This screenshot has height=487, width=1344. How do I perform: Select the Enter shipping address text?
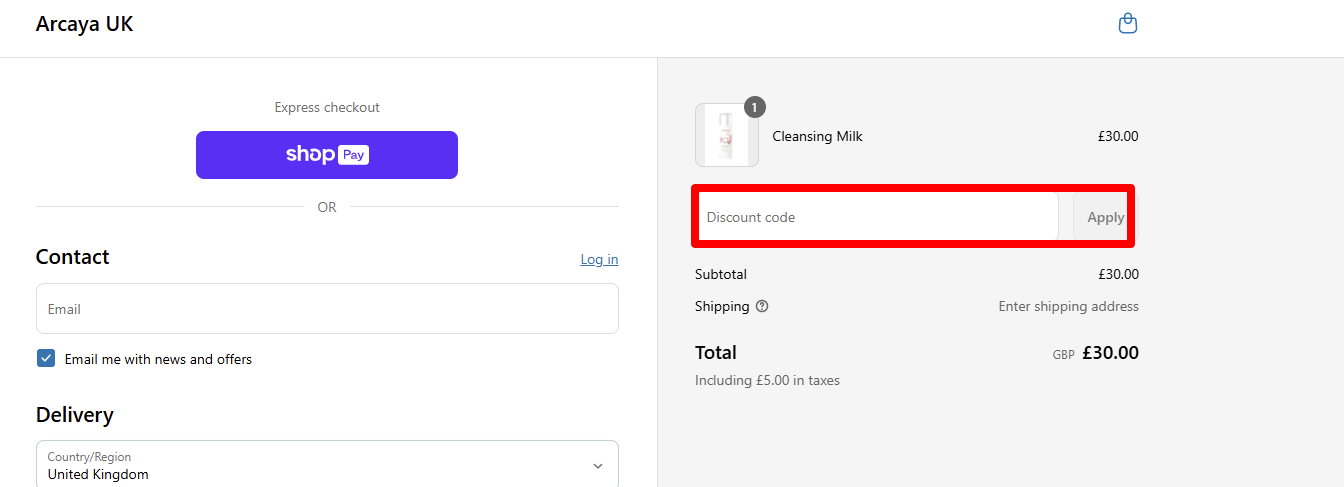[1068, 307]
